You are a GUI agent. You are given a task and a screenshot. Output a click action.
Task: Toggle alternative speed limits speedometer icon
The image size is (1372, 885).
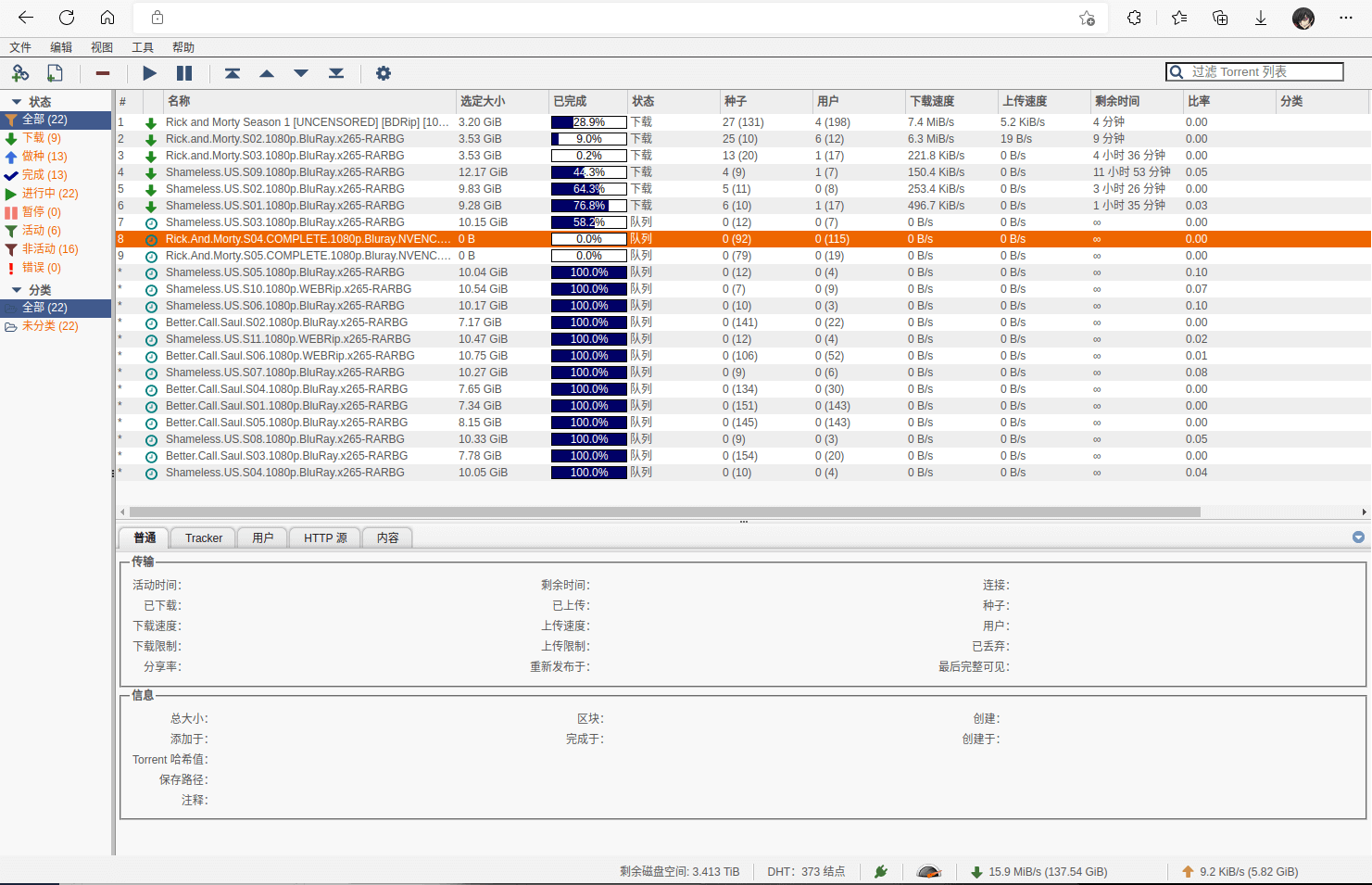(x=928, y=871)
